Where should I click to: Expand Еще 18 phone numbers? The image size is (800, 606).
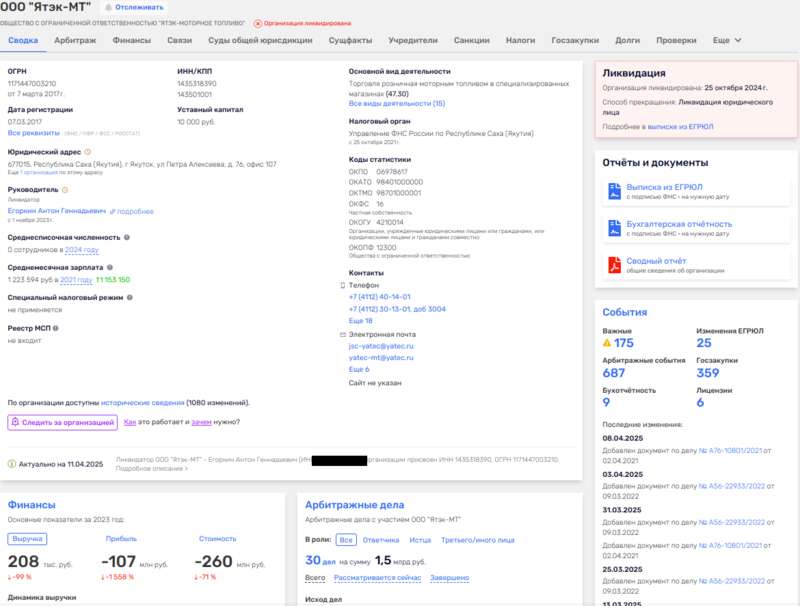tap(360, 321)
